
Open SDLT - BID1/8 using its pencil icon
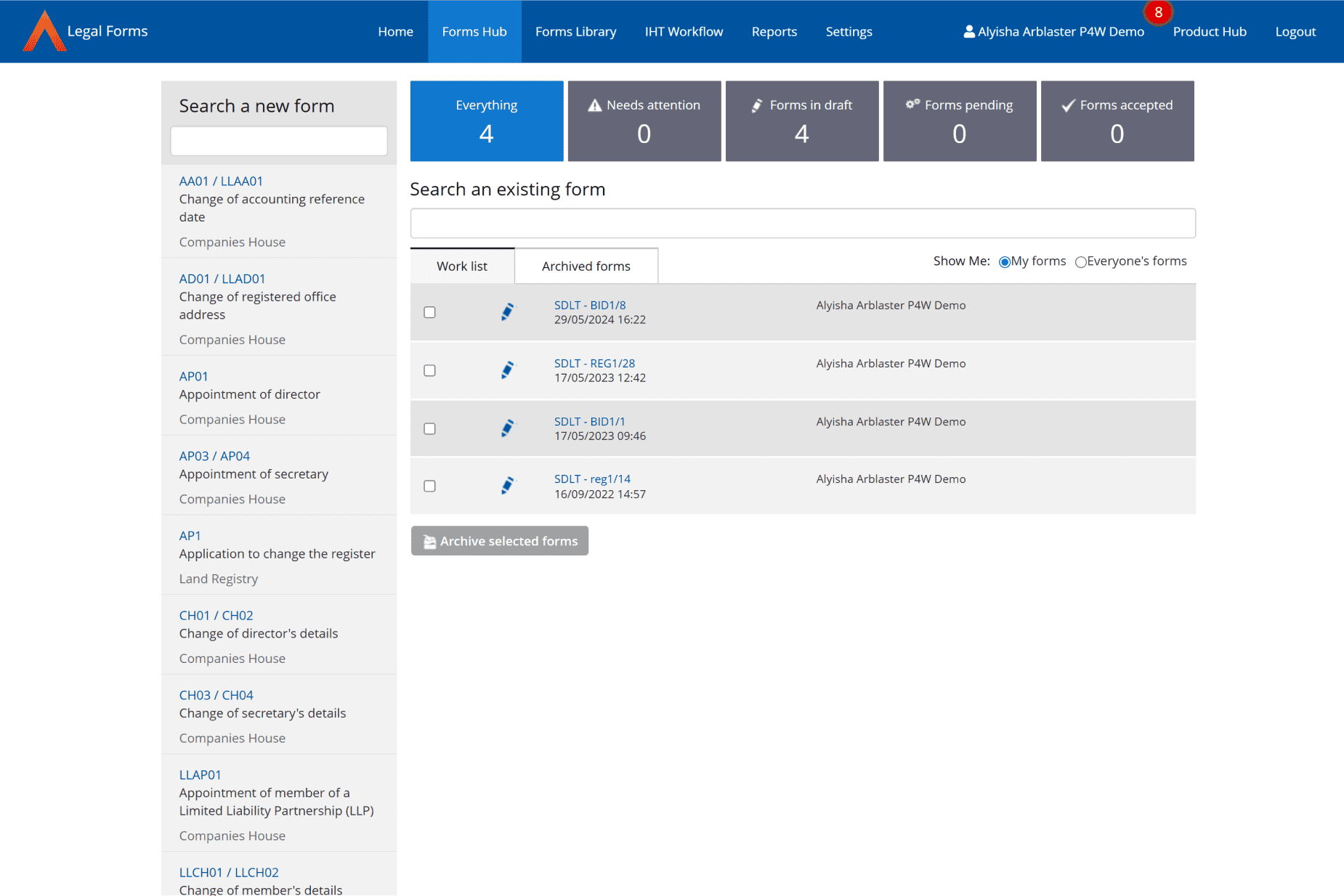pyautogui.click(x=507, y=311)
